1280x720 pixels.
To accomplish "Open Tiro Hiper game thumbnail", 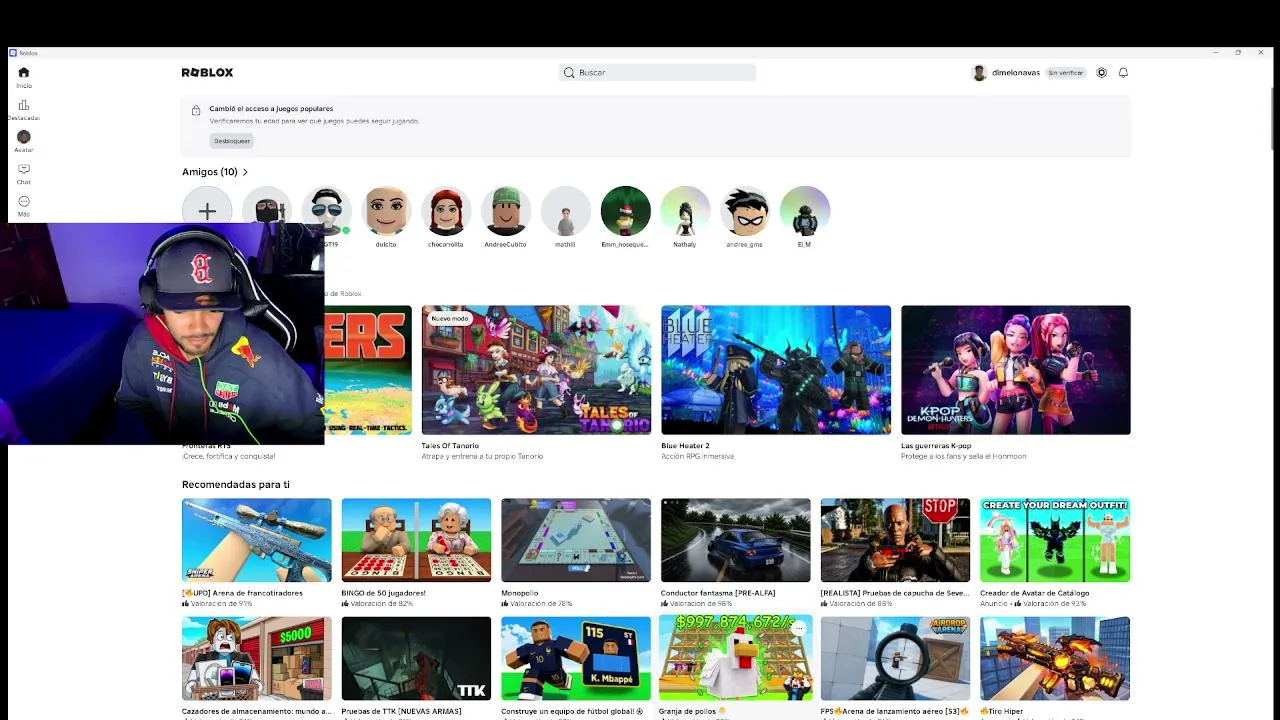I will click(x=1055, y=659).
